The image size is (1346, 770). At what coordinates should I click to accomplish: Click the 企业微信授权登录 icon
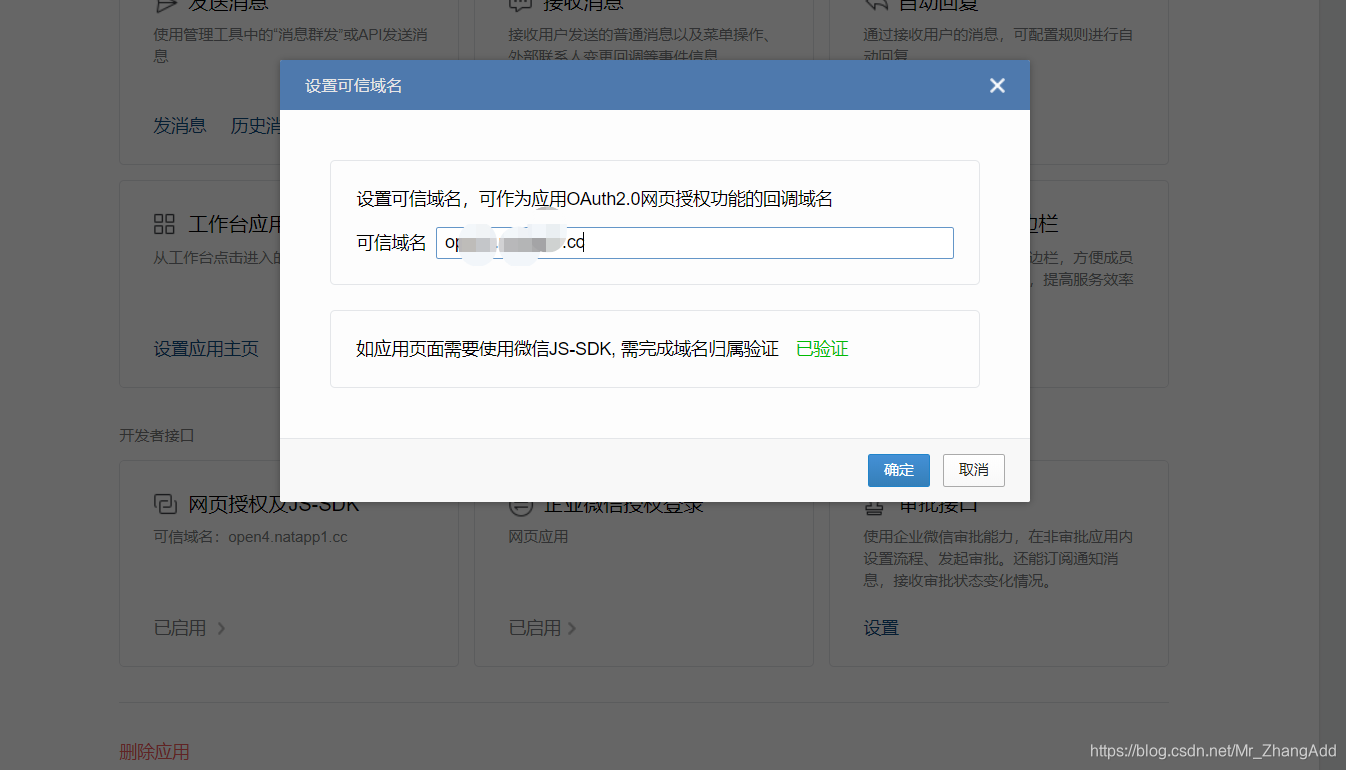(521, 503)
